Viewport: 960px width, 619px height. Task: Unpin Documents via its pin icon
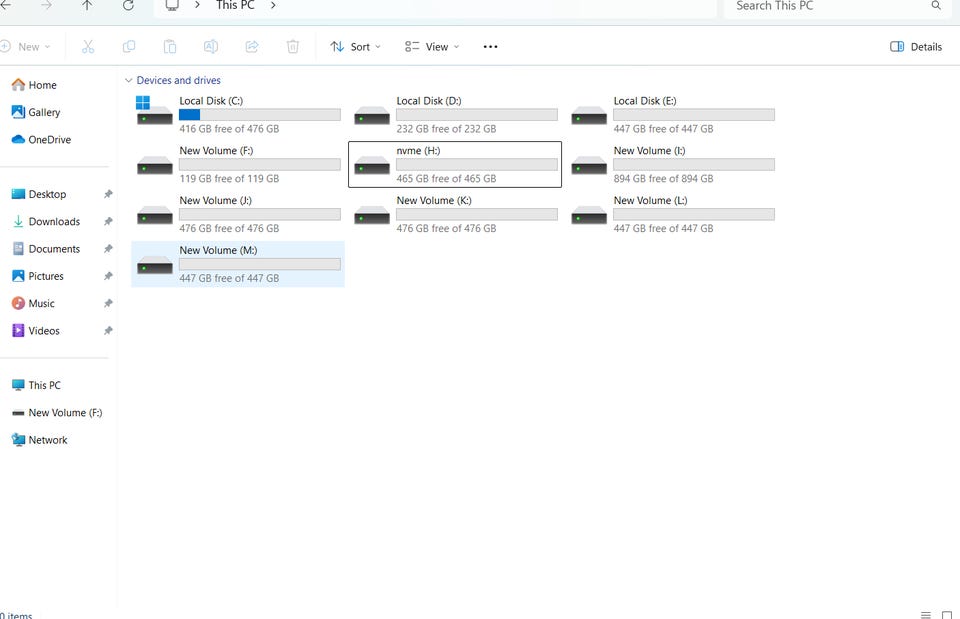point(108,249)
